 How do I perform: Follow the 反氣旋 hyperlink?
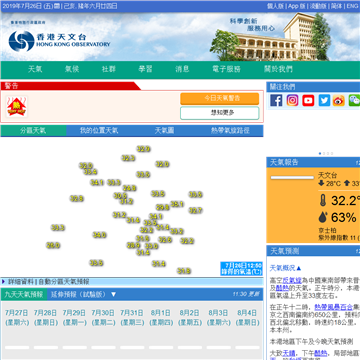point(292,280)
